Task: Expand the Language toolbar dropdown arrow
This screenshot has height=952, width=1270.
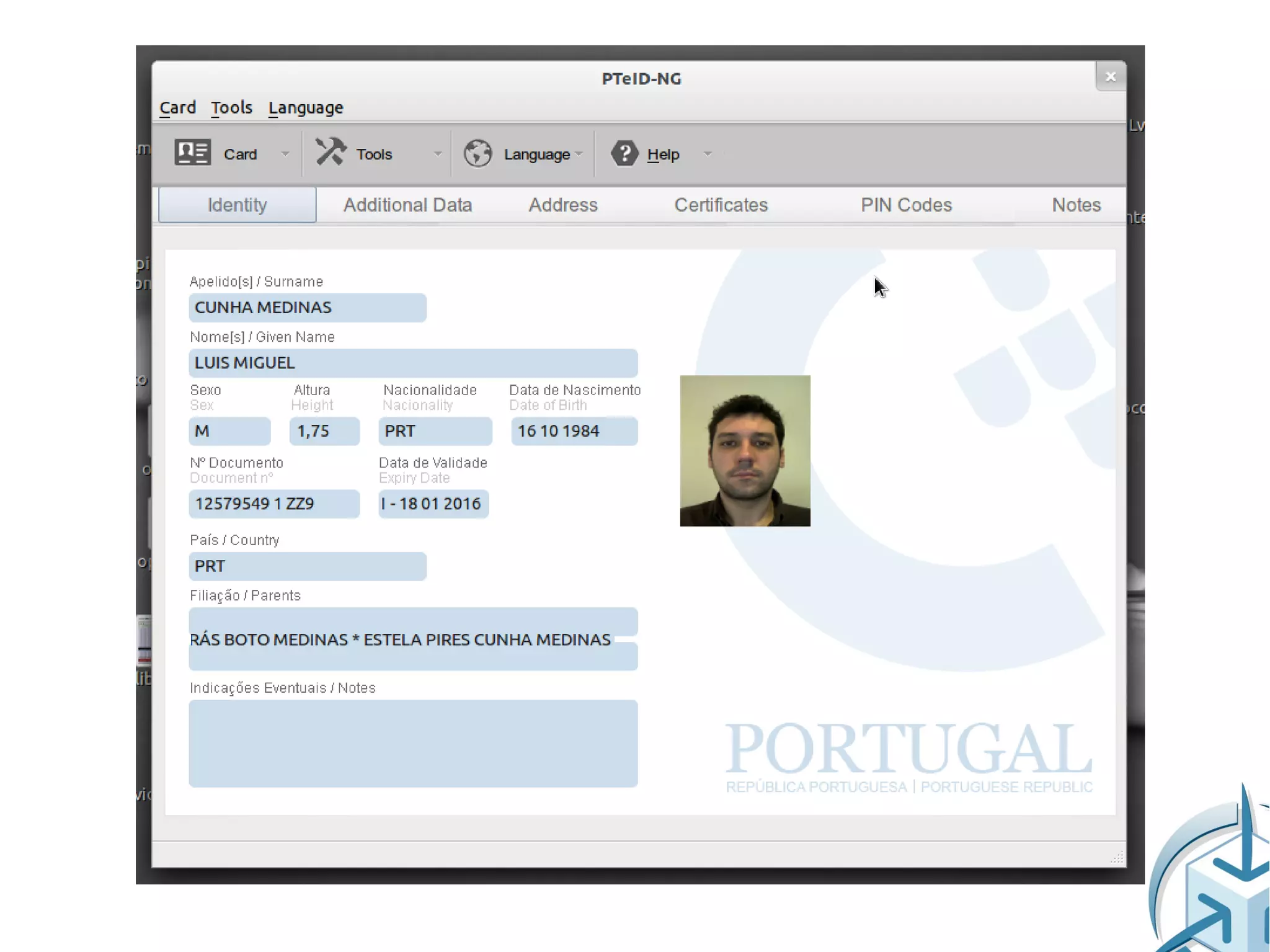Action: coord(579,154)
